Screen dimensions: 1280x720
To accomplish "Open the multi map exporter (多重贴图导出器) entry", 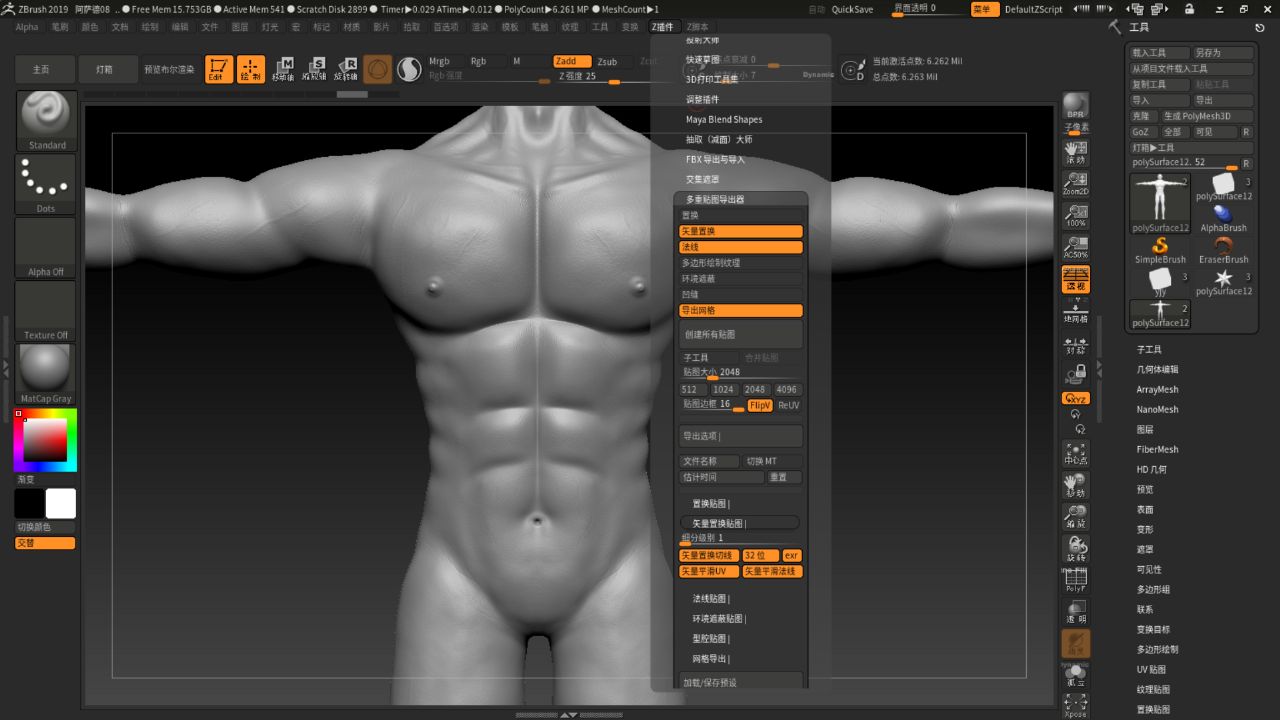I will [x=715, y=199].
